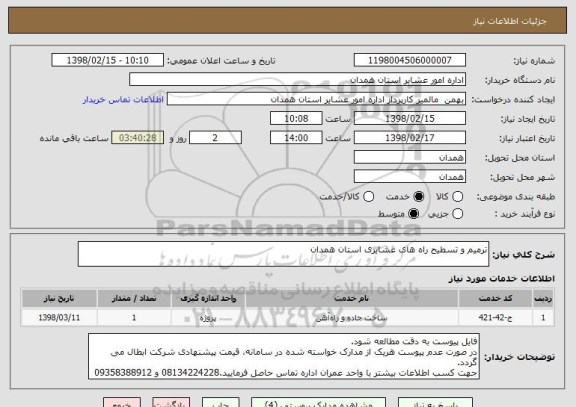Click the remaining days field showing 2
The image size is (576, 407).
tap(215, 138)
